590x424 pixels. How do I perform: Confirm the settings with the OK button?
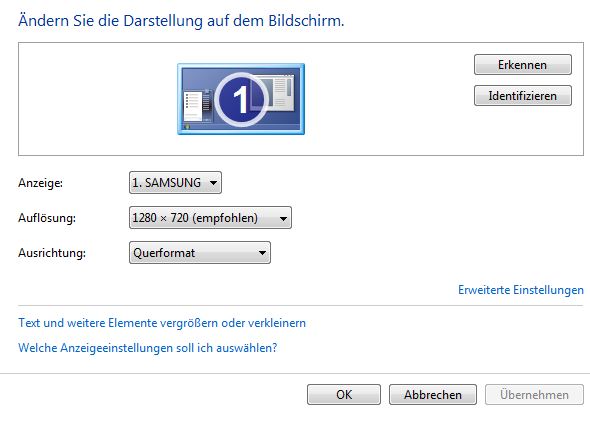[344, 394]
